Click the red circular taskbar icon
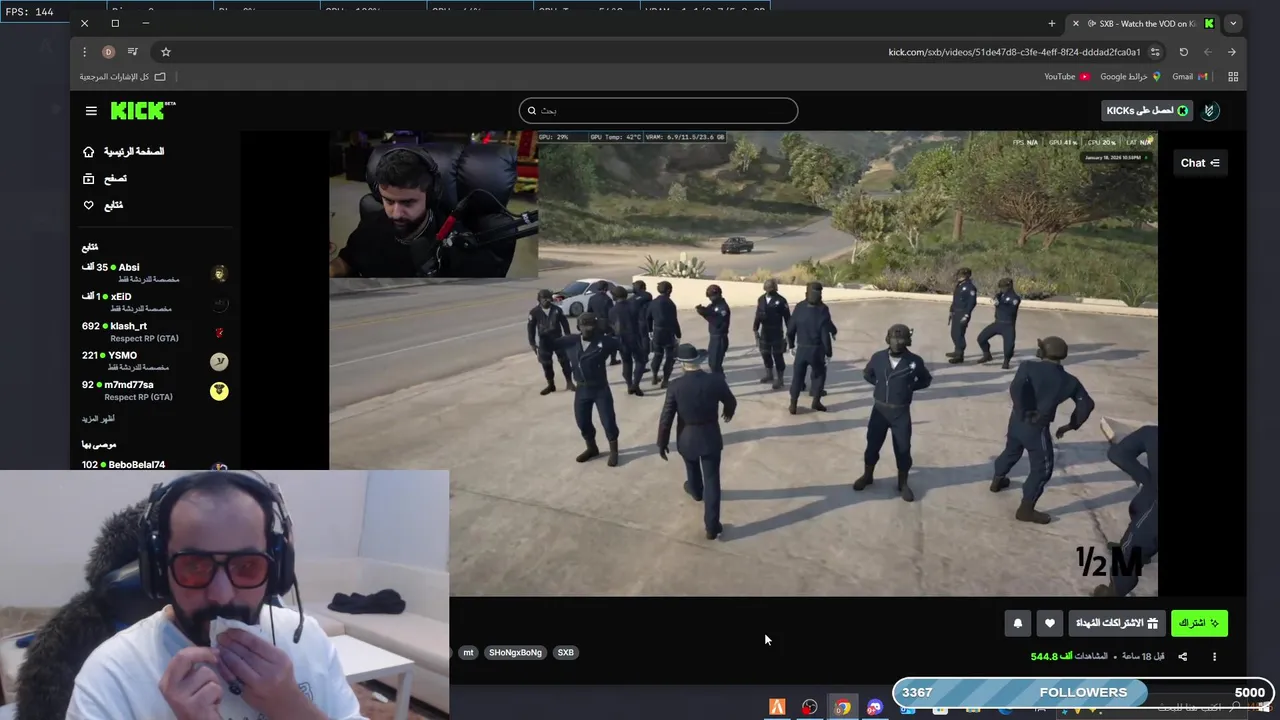The image size is (1280, 720). (809, 707)
